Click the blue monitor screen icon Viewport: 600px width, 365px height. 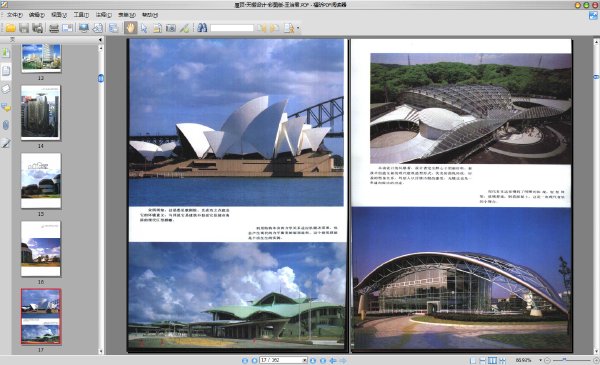(x=84, y=28)
